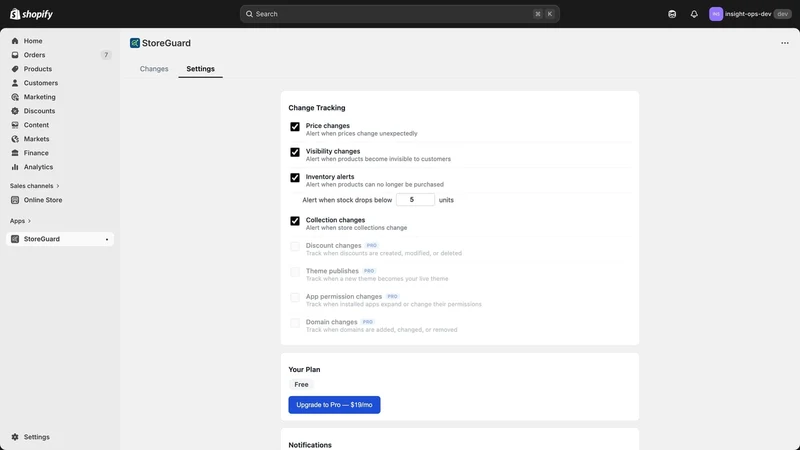Expand the Apps section chevron
800x450 pixels.
coord(29,221)
